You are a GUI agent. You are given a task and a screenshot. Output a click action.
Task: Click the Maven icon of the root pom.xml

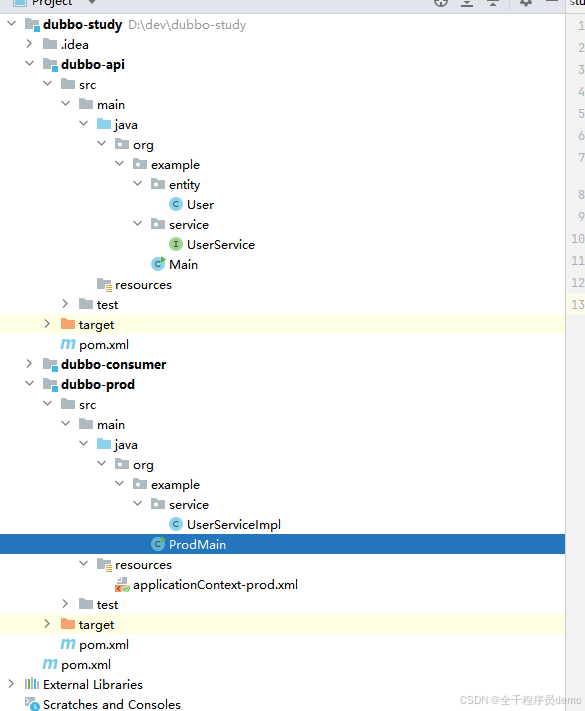pos(50,664)
